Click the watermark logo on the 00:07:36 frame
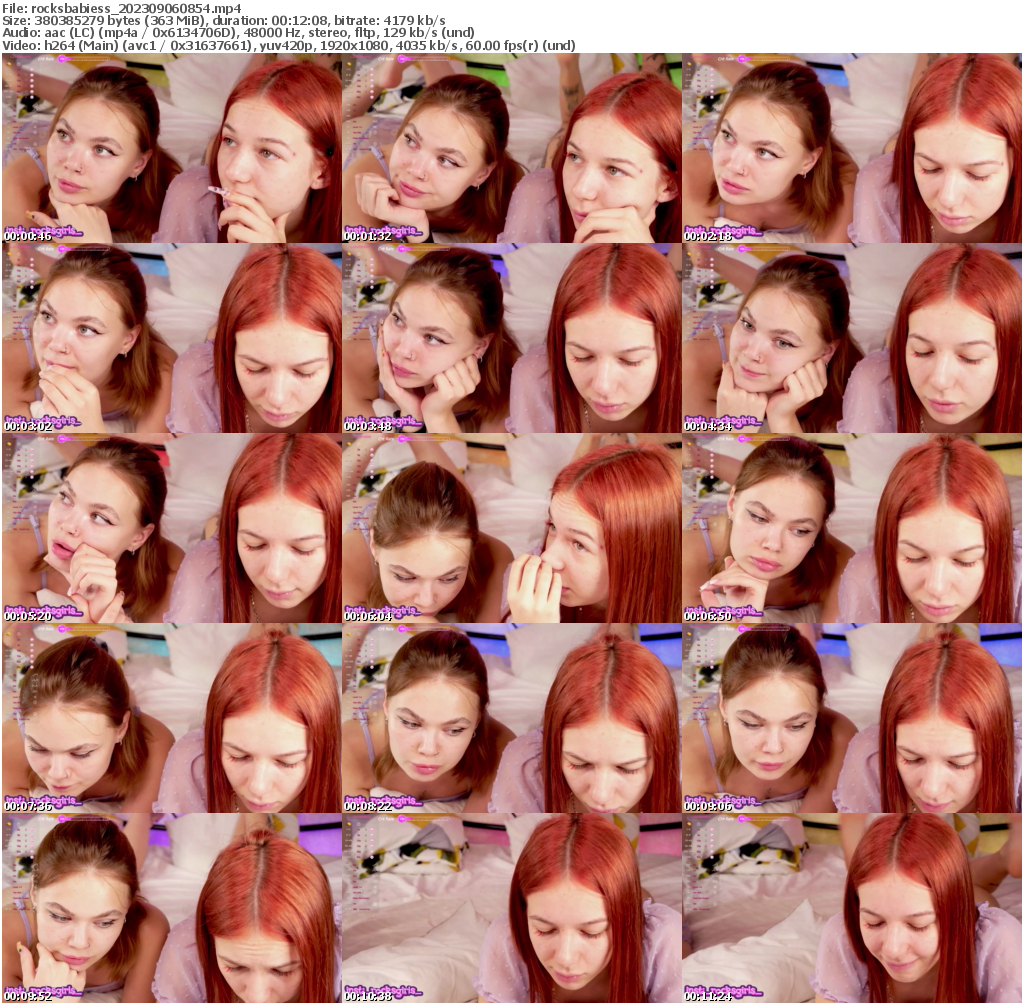1024x1003 pixels. click(45, 798)
